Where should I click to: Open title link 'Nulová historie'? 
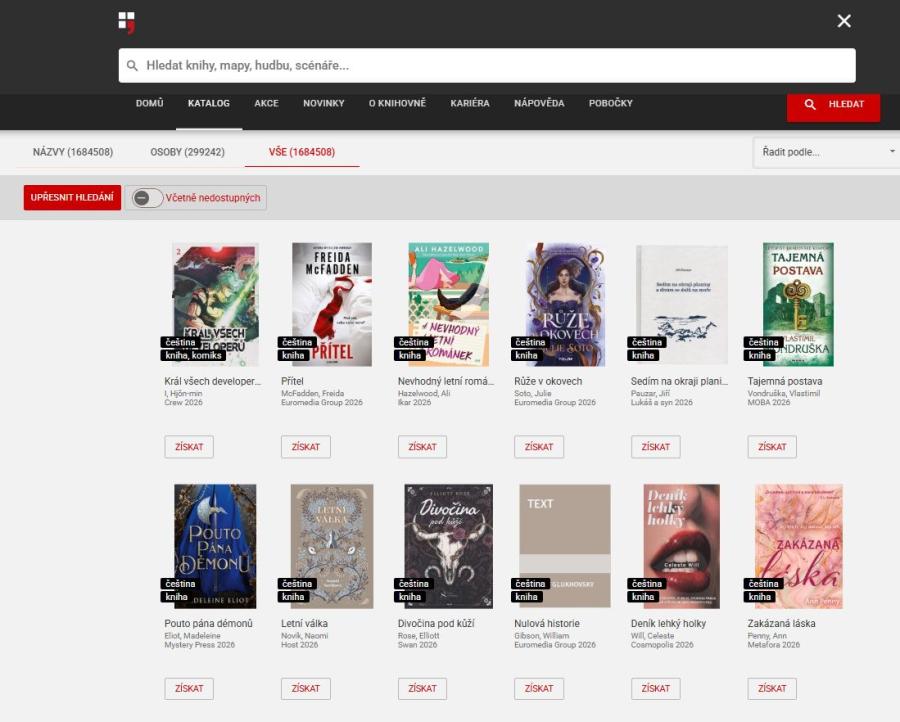(547, 623)
